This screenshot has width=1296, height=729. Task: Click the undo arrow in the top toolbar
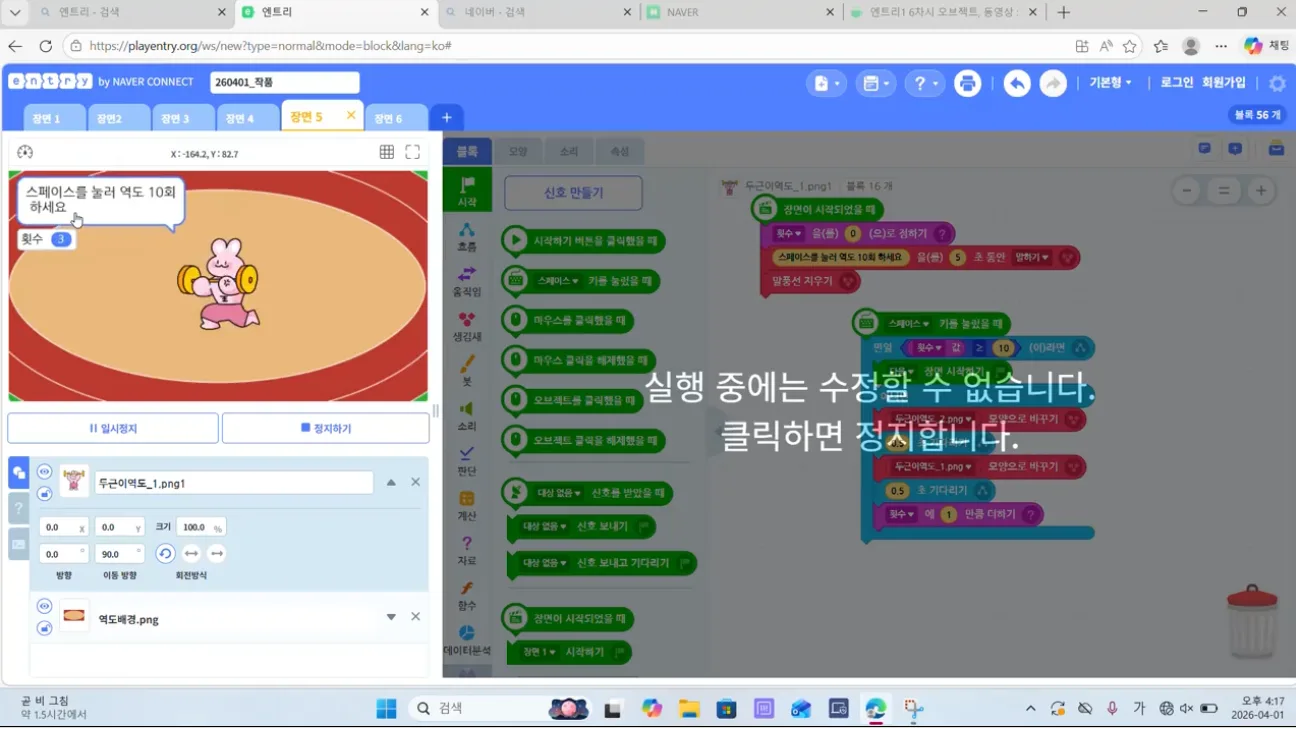[1016, 83]
